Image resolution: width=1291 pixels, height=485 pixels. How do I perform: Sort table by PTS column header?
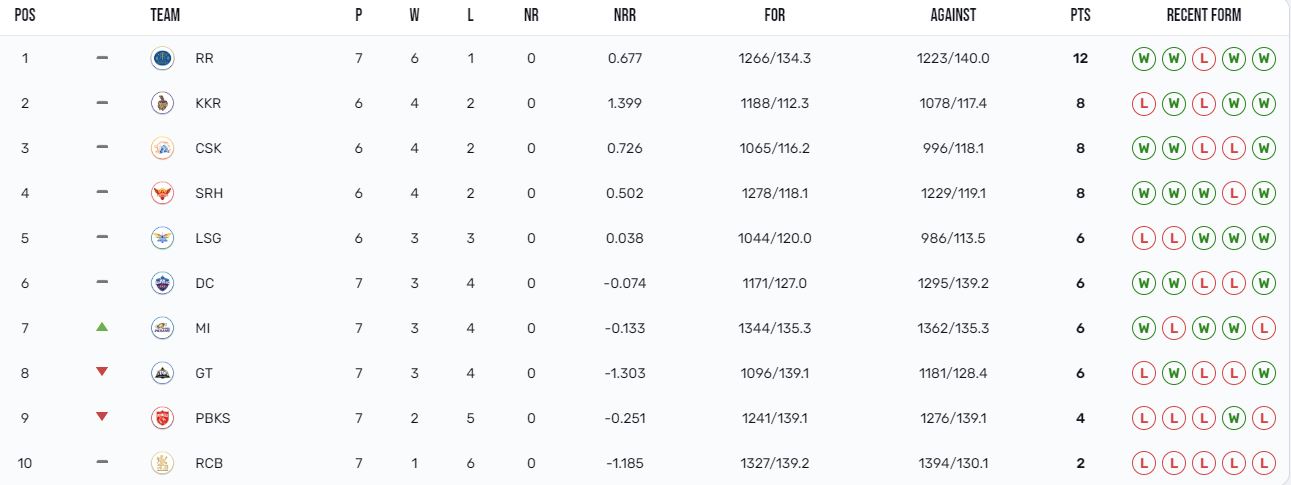(1080, 16)
